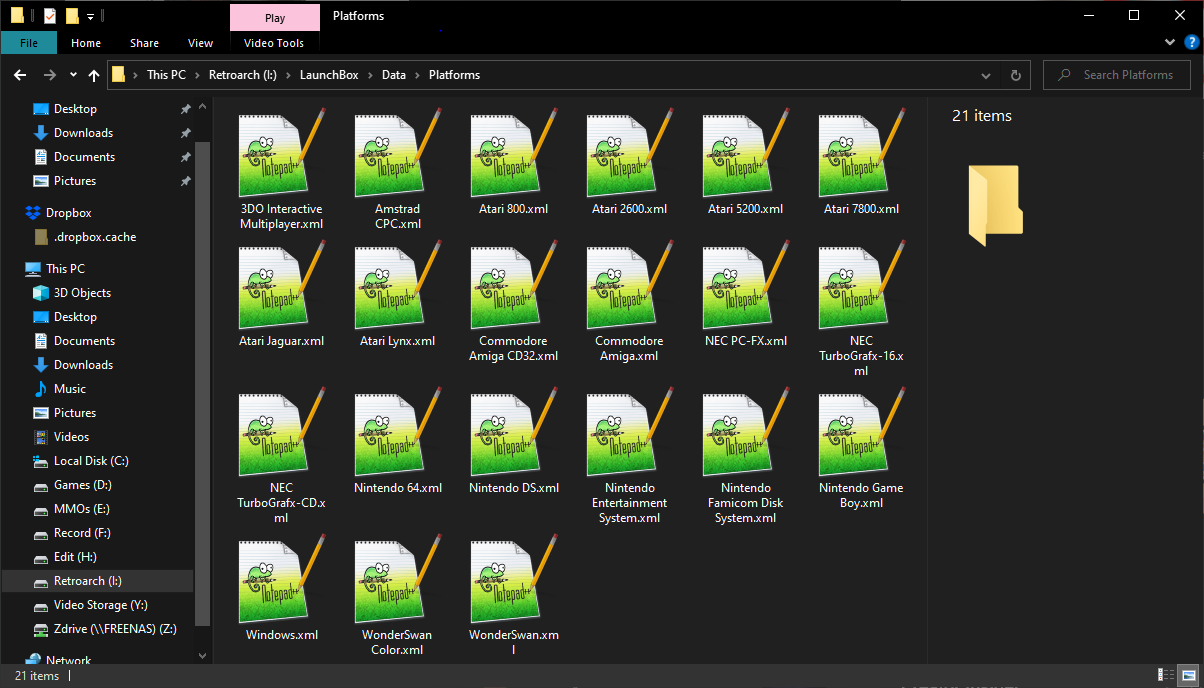Open the Customize Quick Access Toolbar dropdown
Screen dimensions: 1204x688
click(x=90, y=16)
